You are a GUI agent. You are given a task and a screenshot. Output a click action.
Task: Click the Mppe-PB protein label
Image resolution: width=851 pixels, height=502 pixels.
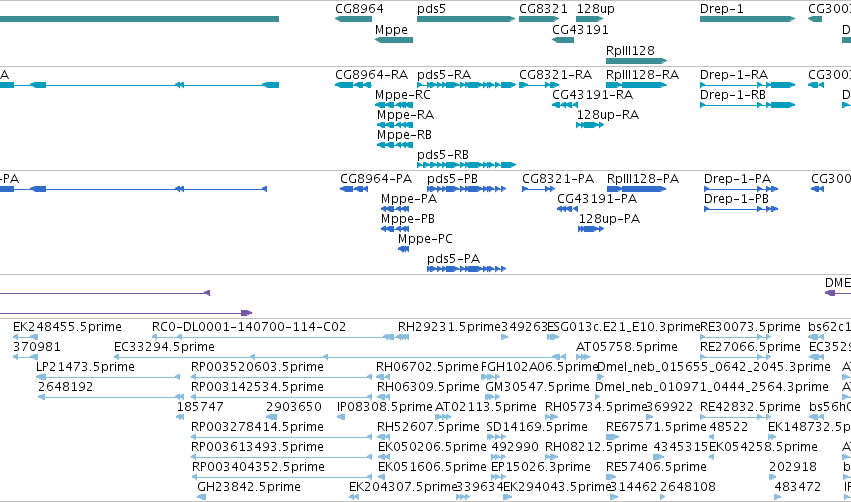[408, 219]
